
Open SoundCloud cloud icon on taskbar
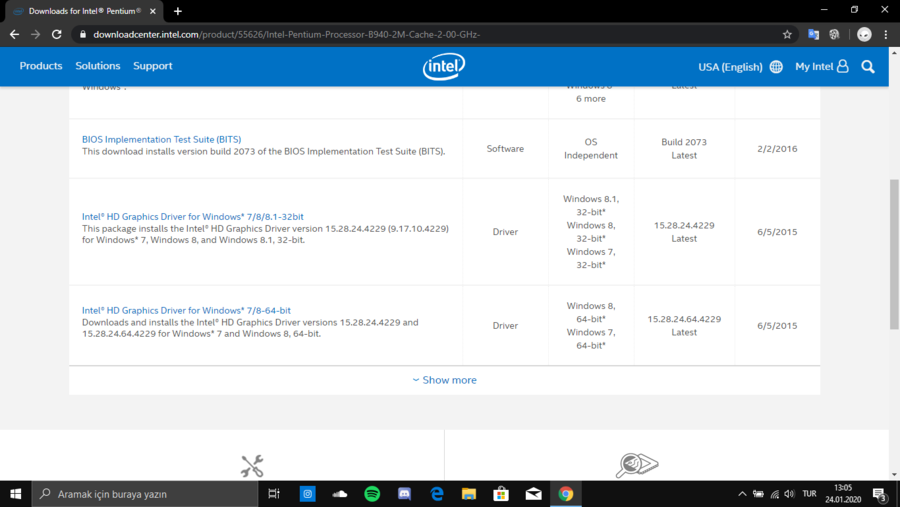tap(340, 494)
